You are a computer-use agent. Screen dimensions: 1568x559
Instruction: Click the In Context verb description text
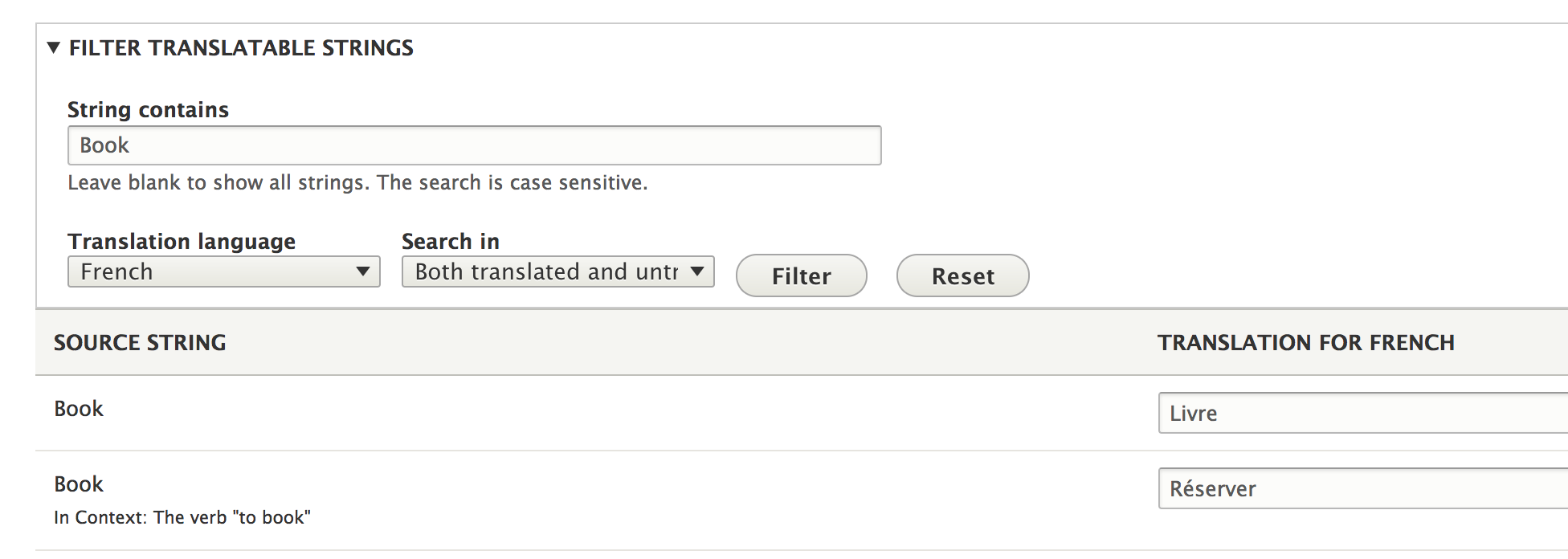182,517
